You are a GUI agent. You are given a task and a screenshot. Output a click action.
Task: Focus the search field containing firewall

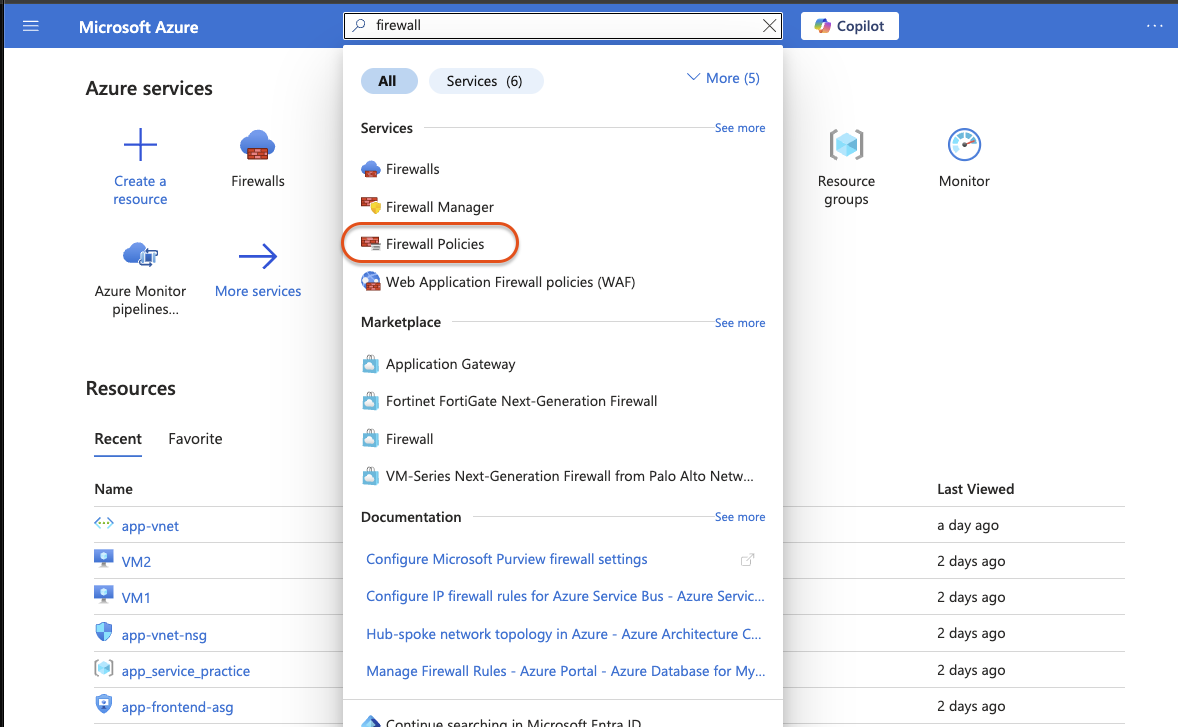[563, 26]
